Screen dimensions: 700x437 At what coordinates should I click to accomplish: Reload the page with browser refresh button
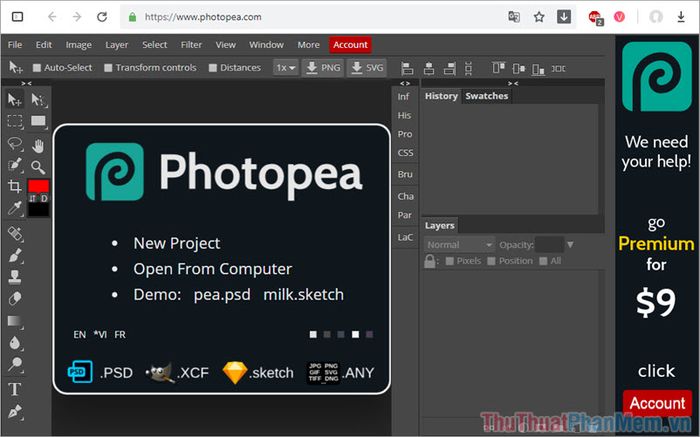point(102,17)
